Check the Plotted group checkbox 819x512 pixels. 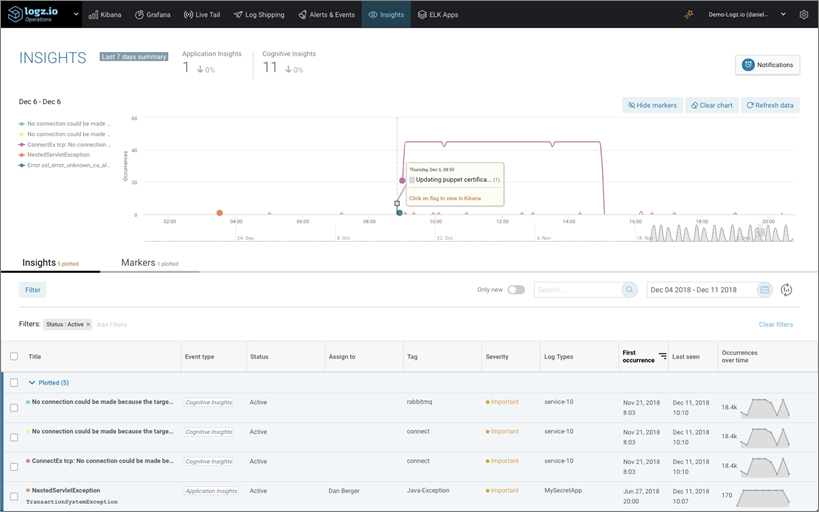point(14,382)
